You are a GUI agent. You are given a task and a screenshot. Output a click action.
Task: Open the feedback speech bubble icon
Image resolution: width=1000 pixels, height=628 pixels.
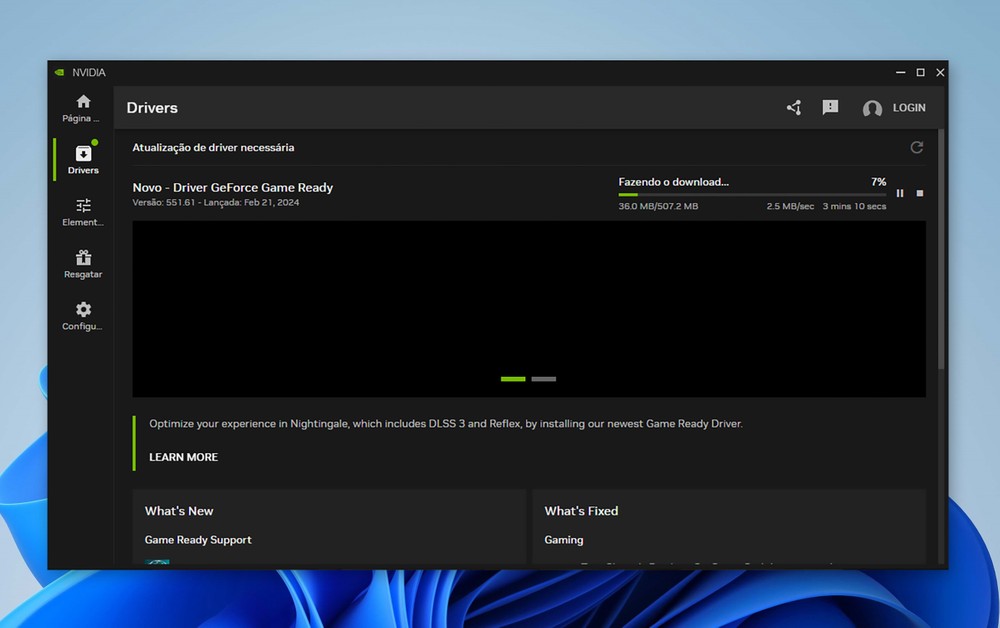[x=830, y=108]
